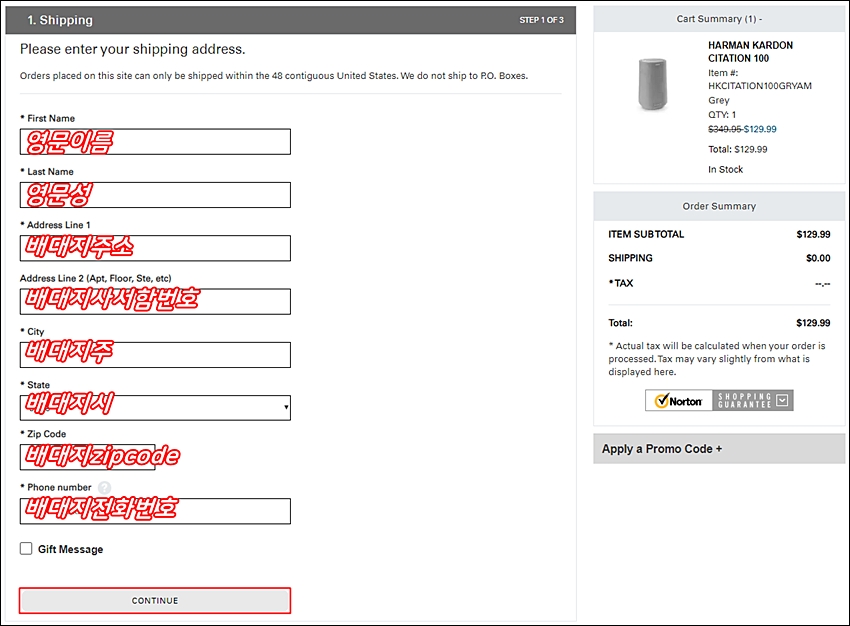The height and width of the screenshot is (626, 850).
Task: Click the Total: $129.99 line in Cart Summary
Action: click(738, 149)
